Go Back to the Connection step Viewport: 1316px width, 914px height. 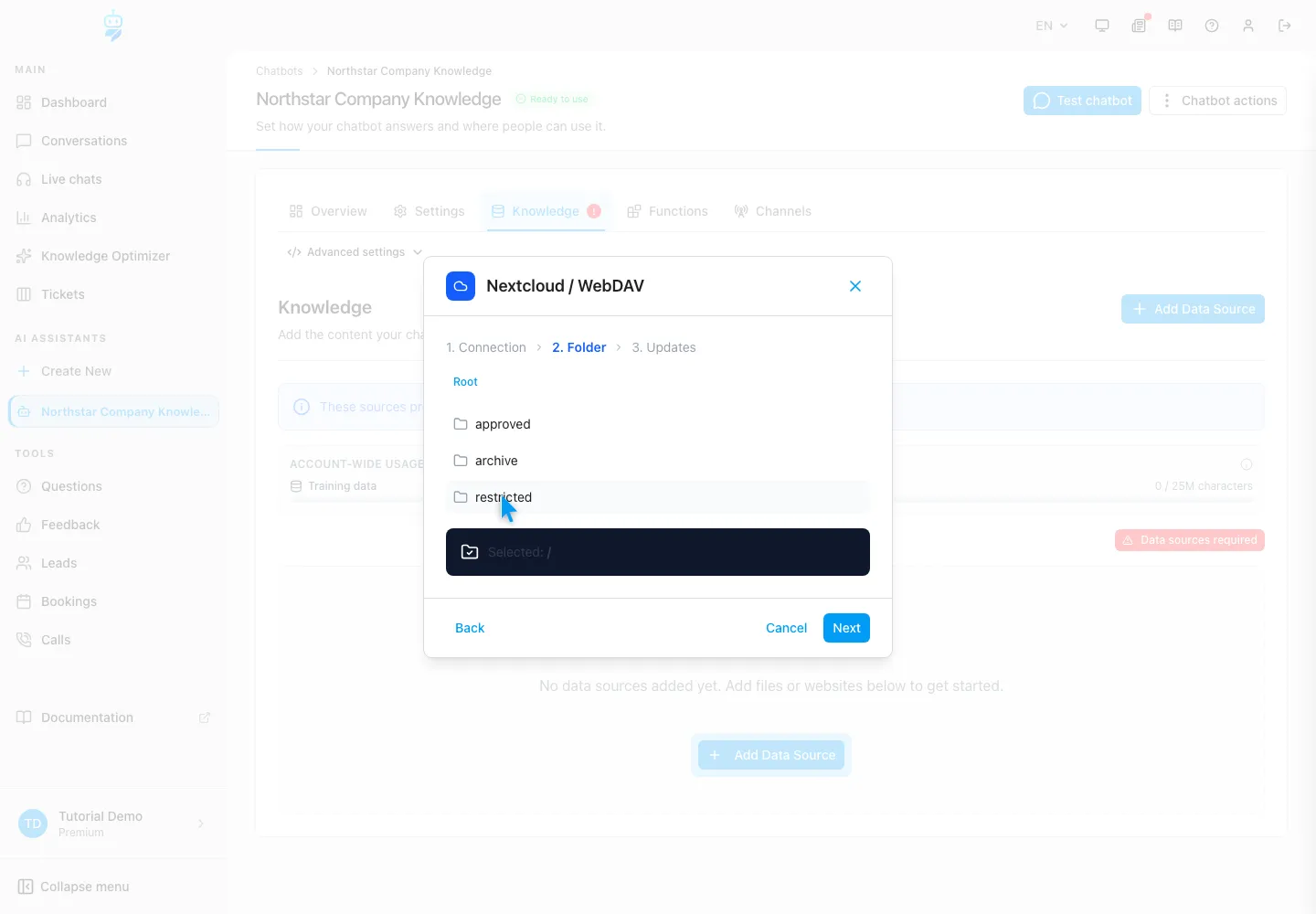[x=470, y=628]
